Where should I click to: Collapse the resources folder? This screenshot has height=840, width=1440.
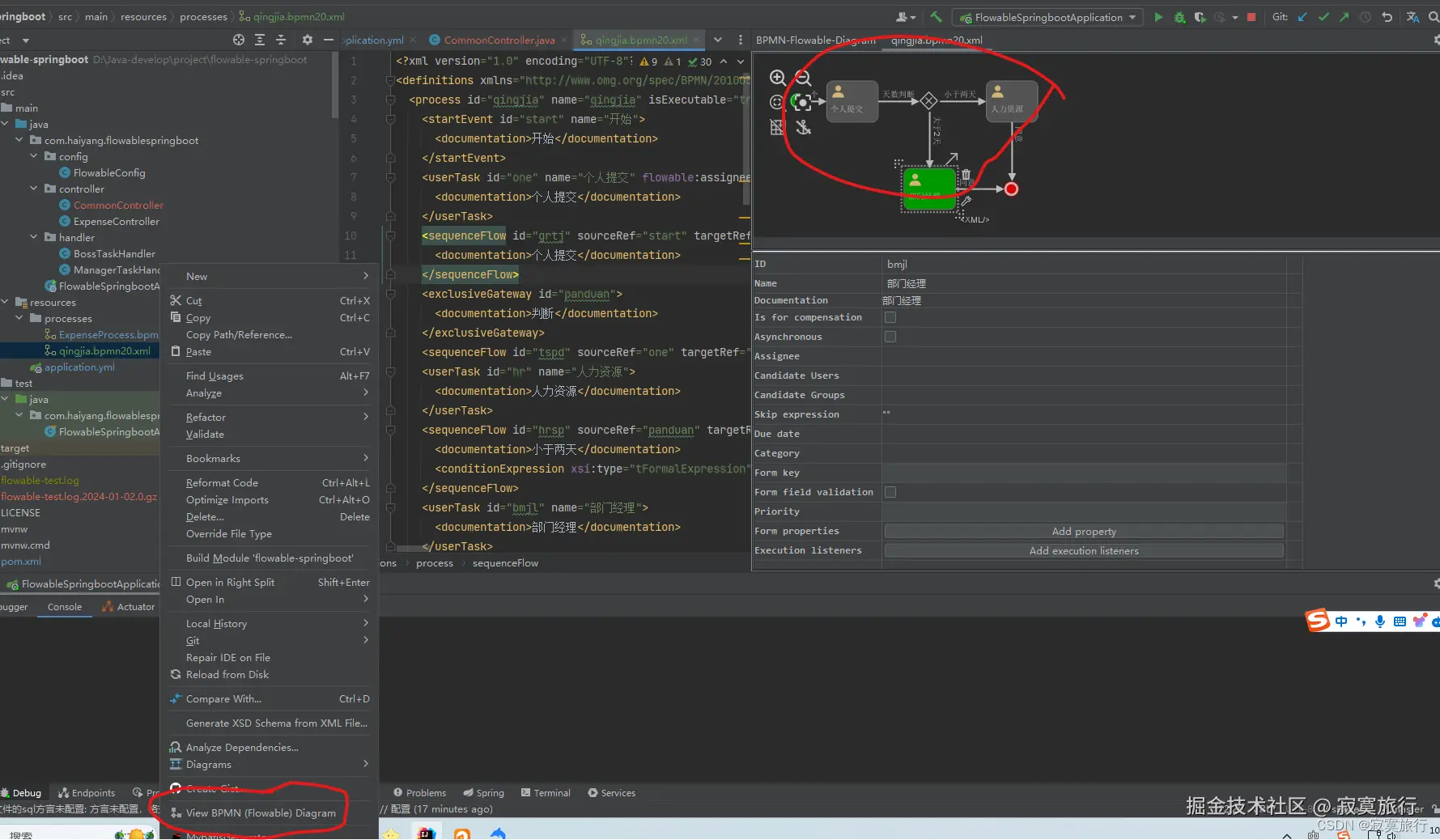(5, 302)
